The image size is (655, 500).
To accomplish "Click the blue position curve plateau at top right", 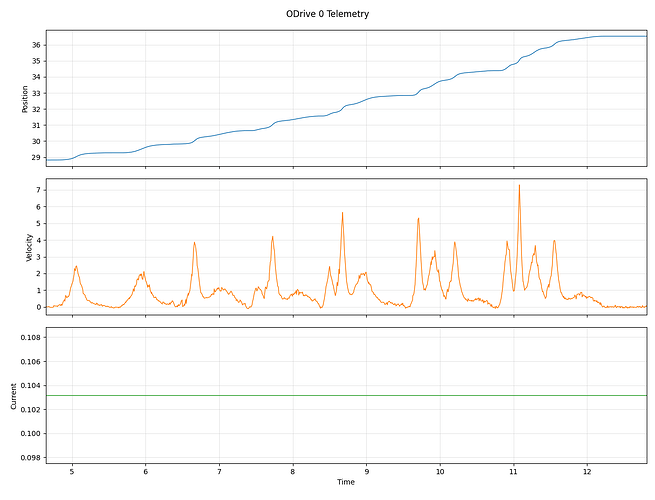I will tap(620, 36).
